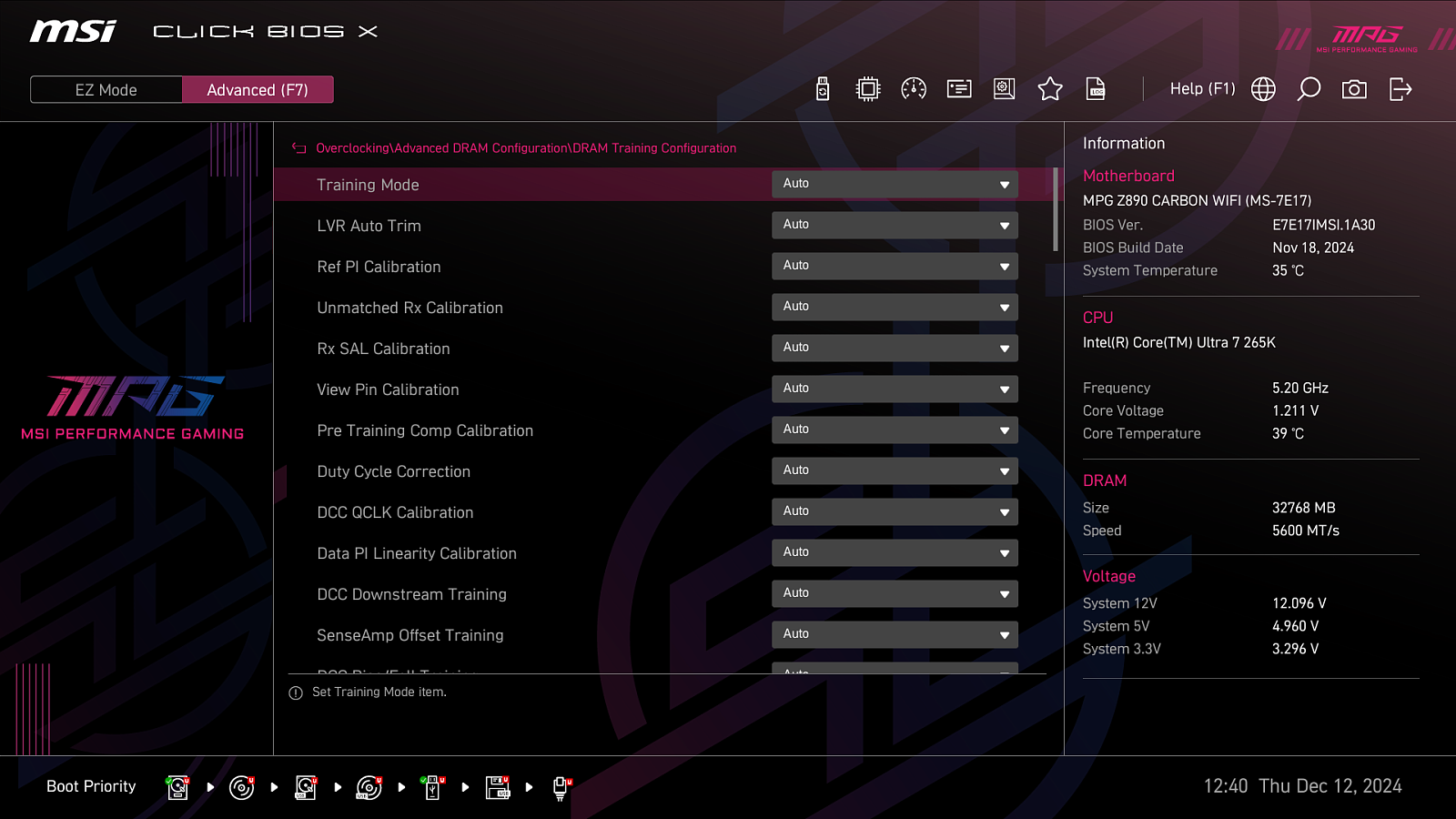Click the exit door icon
1456x819 pixels.
pos(1400,89)
